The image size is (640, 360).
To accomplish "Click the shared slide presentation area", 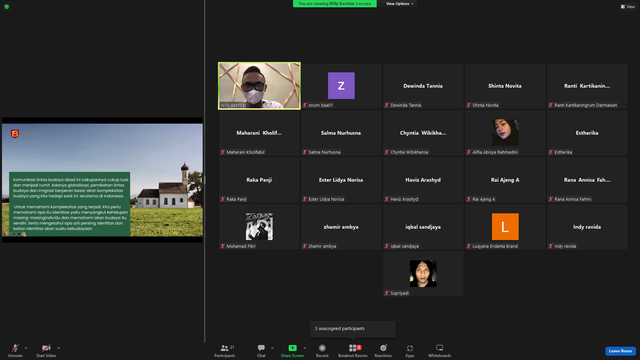I will pos(102,180).
